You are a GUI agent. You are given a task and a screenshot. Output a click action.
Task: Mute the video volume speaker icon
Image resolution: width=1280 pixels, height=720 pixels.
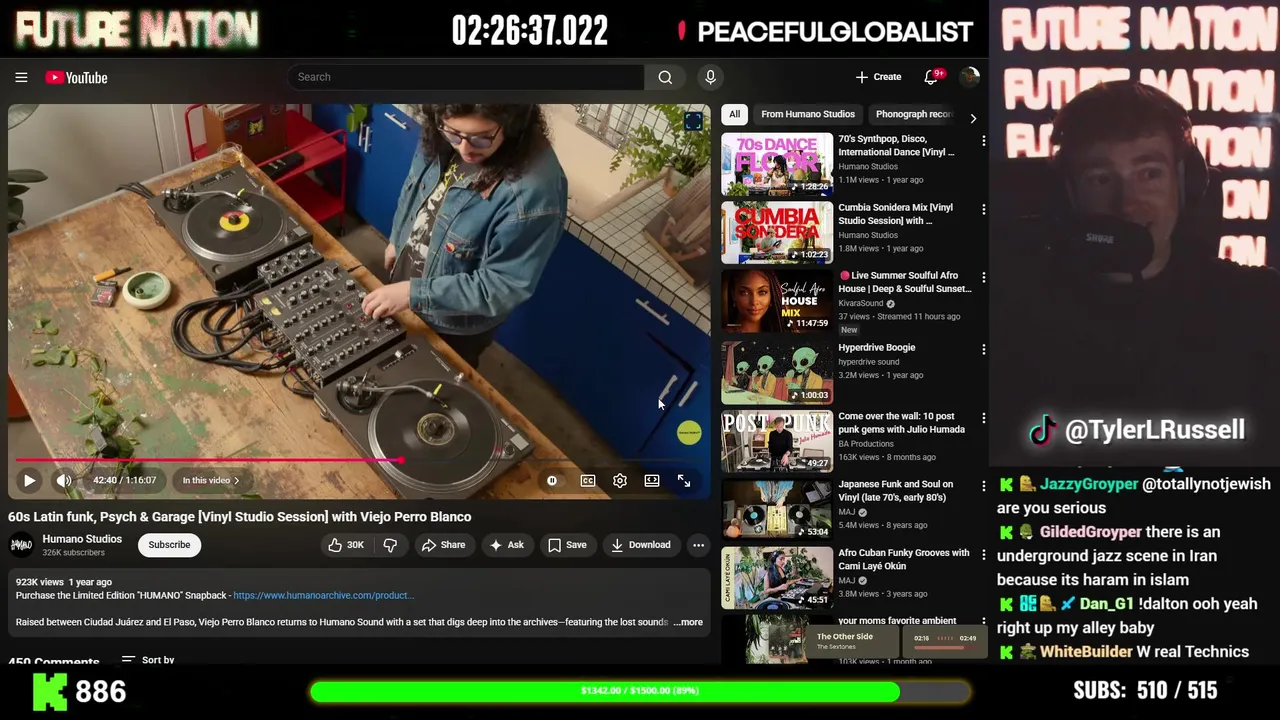pyautogui.click(x=64, y=481)
